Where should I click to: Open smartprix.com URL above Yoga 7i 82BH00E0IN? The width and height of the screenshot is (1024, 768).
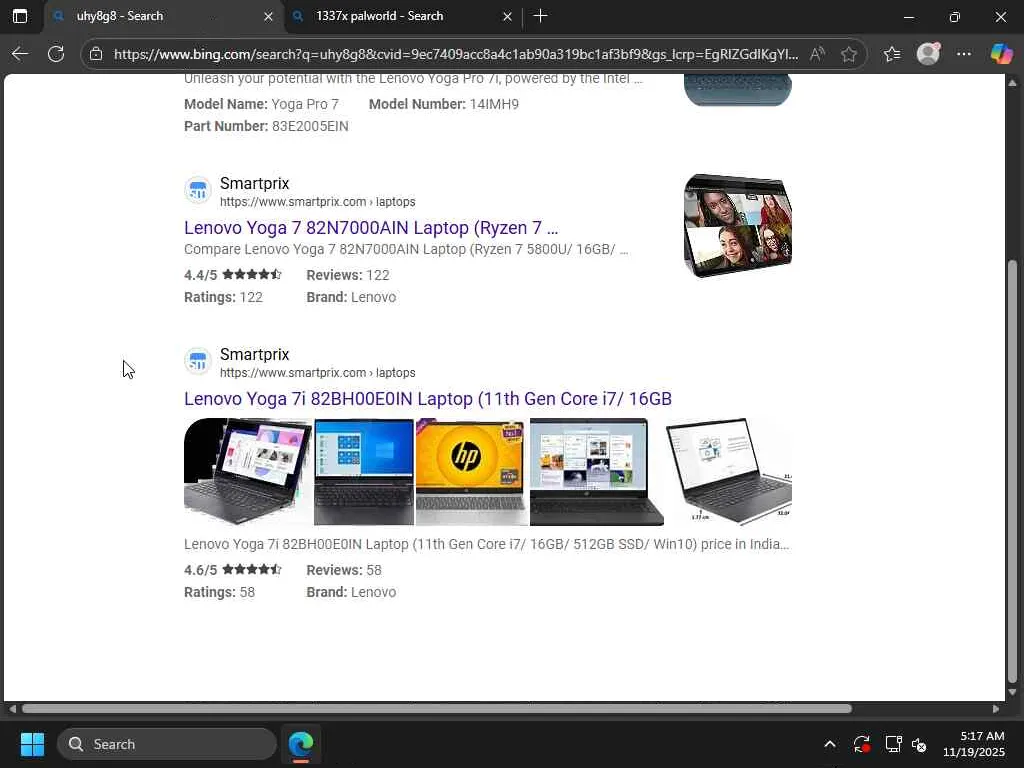[317, 373]
